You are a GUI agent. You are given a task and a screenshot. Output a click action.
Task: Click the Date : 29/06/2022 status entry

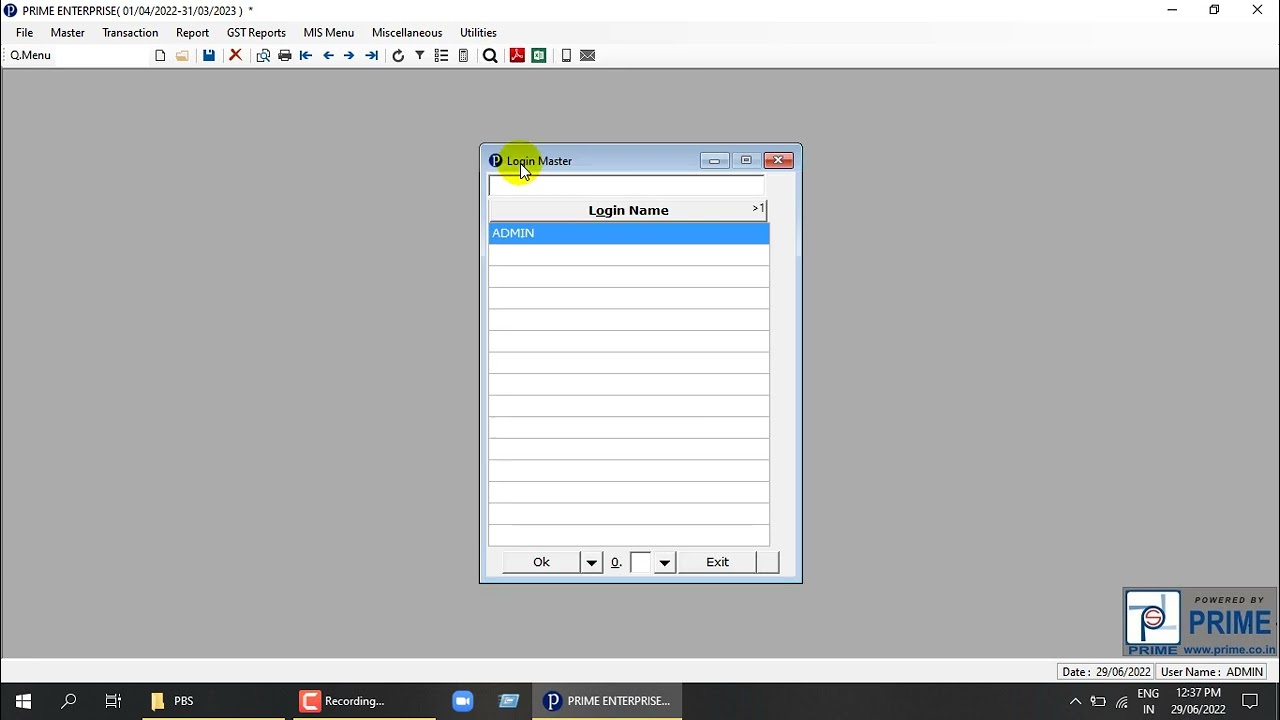tap(1106, 672)
